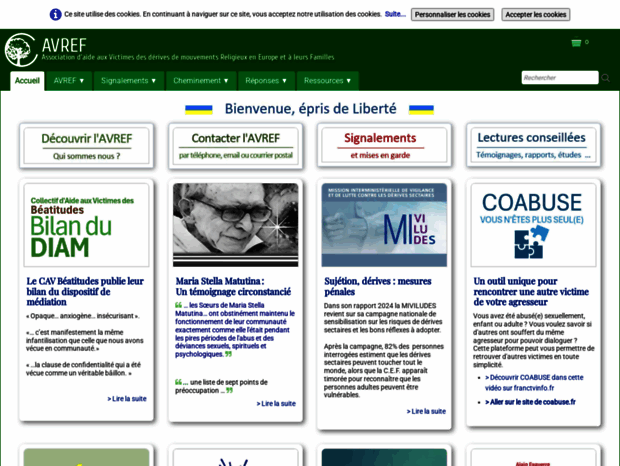Click the Bienvenue, épris de Liberté heading

(310, 109)
